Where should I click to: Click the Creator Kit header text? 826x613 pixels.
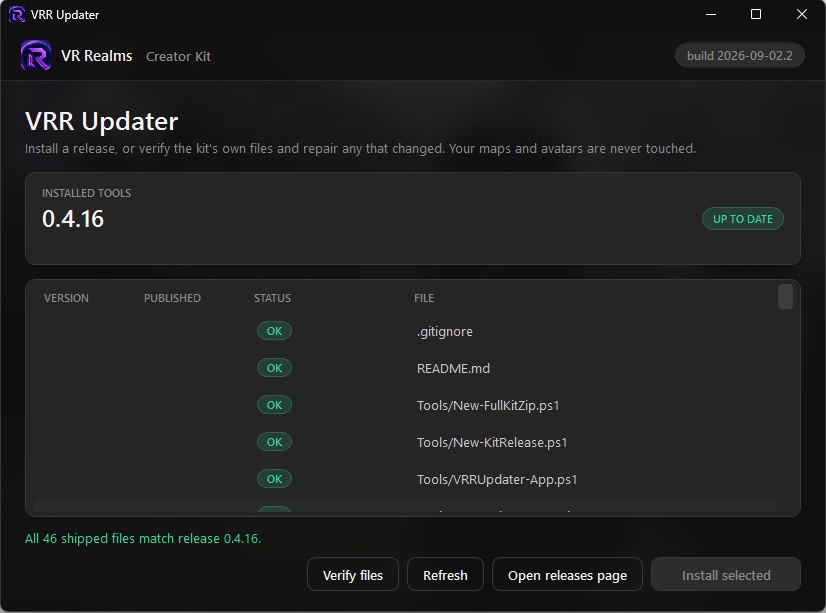tap(178, 56)
